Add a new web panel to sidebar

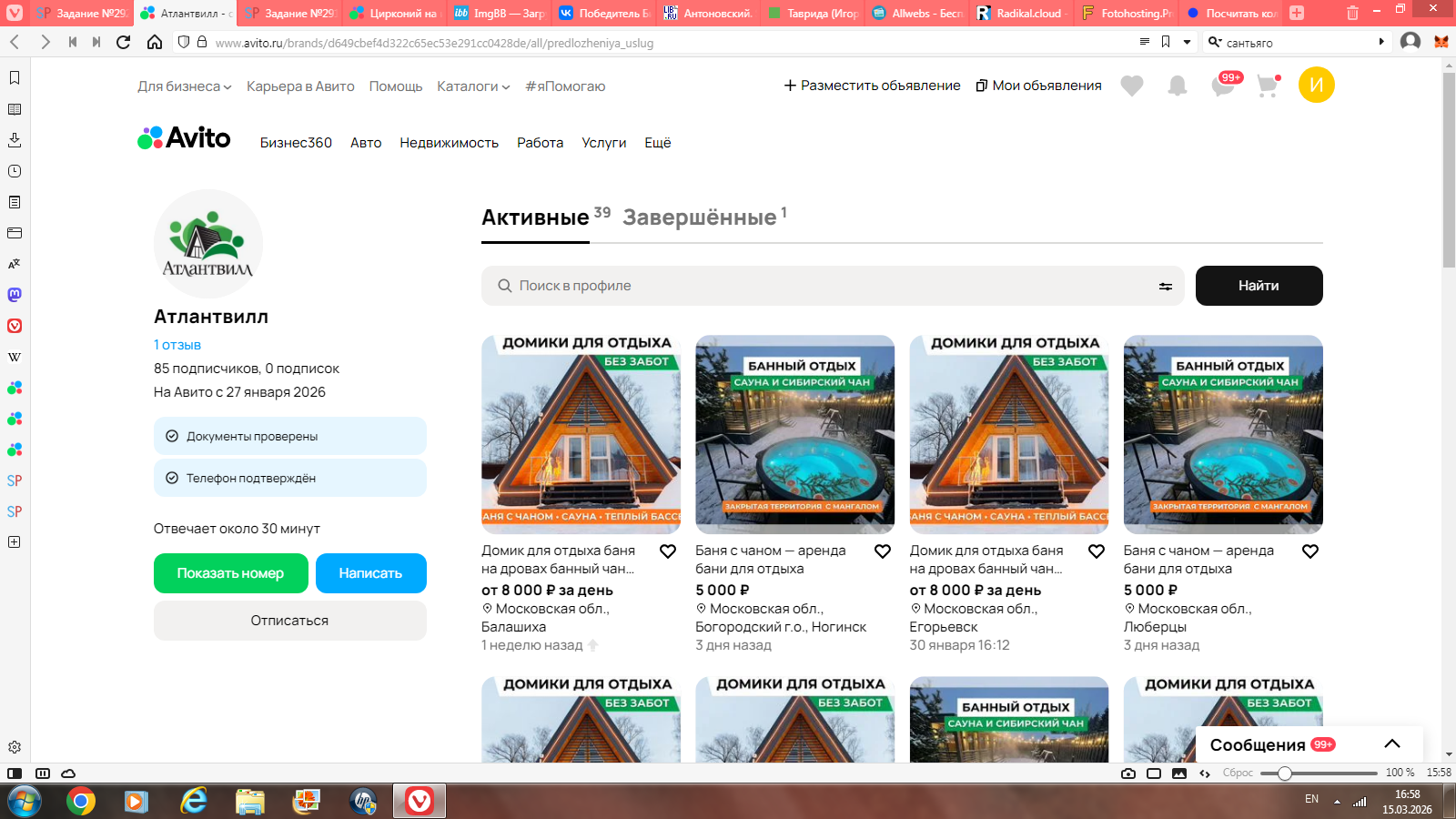(15, 542)
